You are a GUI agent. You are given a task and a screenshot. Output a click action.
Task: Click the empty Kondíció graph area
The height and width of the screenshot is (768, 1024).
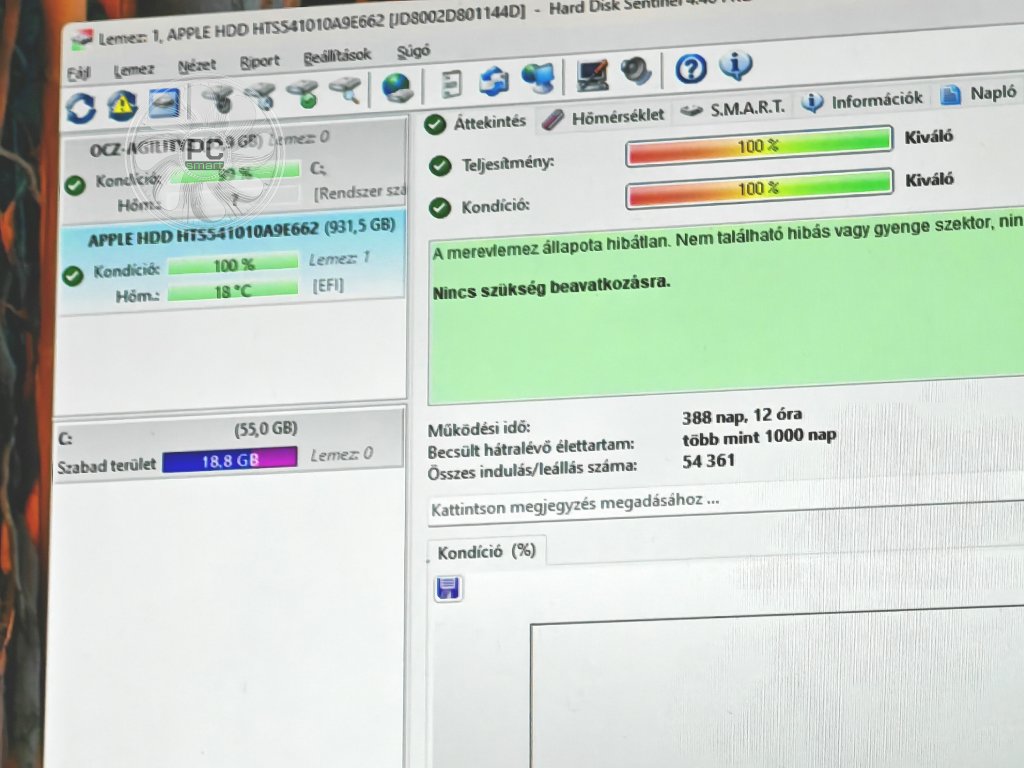(x=777, y=689)
